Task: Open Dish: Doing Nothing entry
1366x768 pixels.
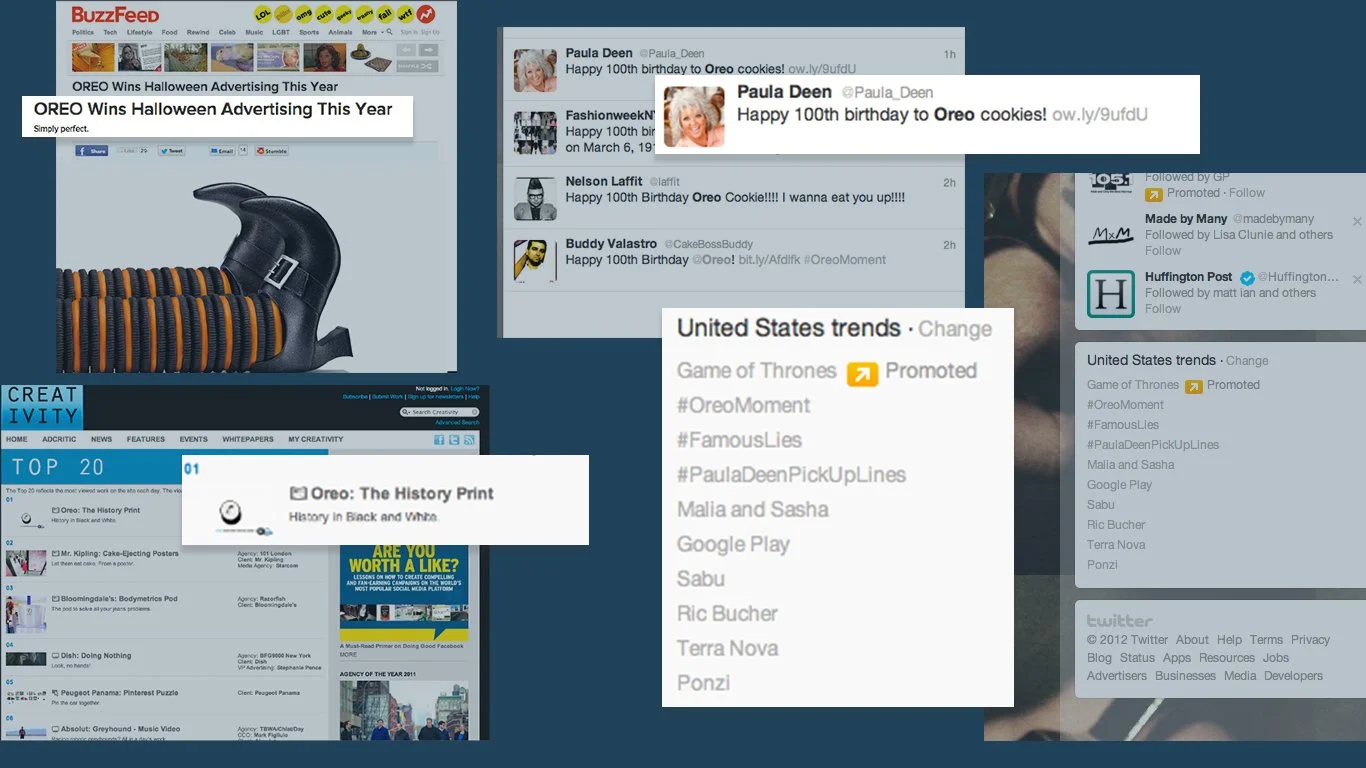Action: click(x=96, y=656)
